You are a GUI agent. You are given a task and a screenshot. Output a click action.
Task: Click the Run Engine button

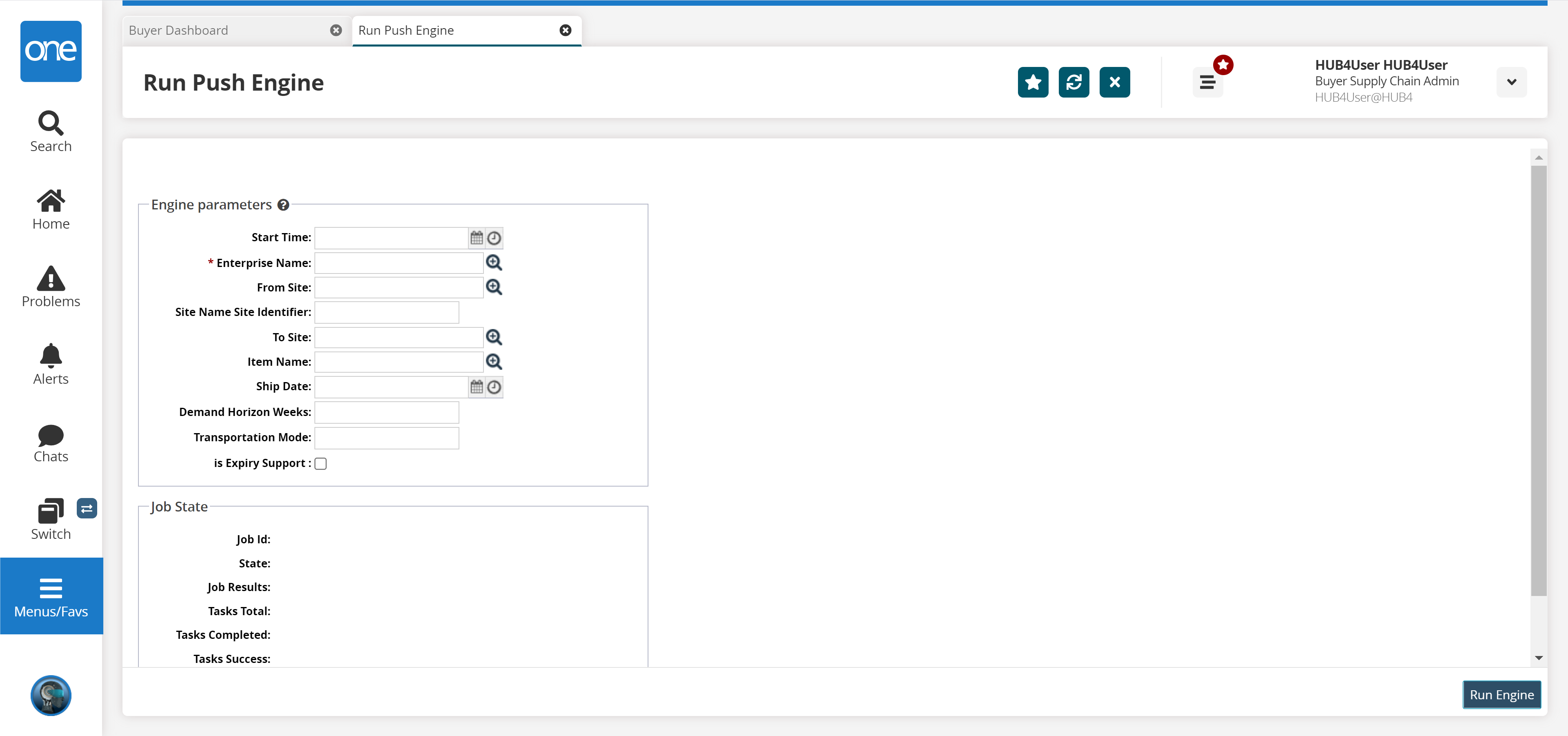click(x=1501, y=695)
